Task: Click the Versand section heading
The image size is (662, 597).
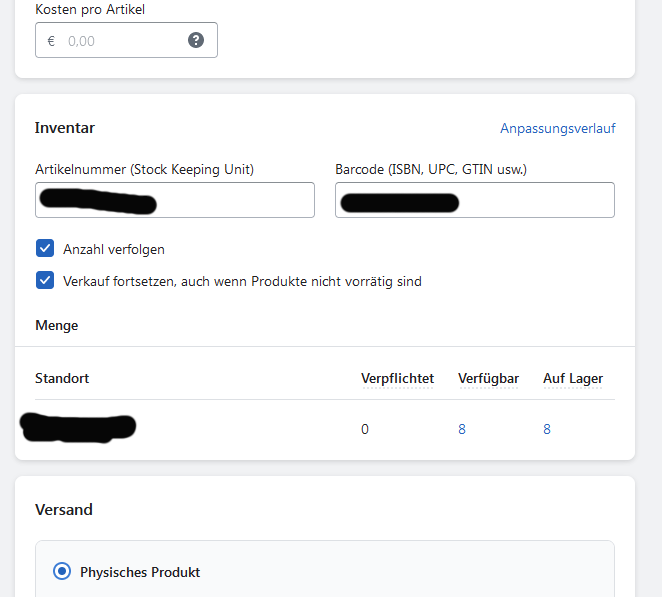Action: click(x=64, y=509)
